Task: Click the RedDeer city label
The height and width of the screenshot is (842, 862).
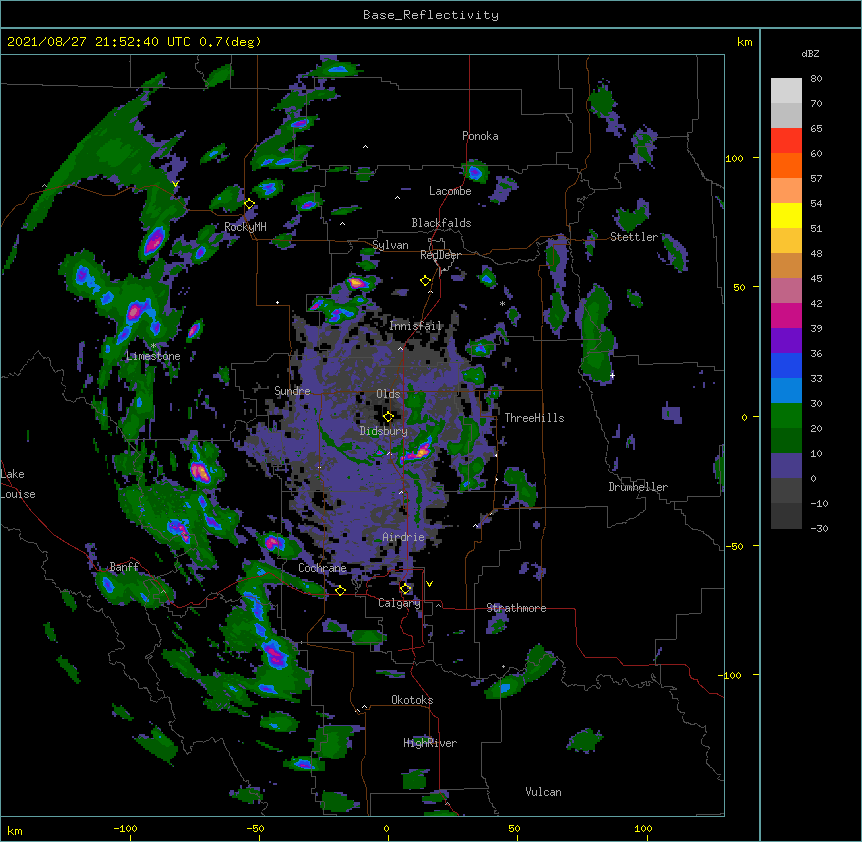Action: 440,255
